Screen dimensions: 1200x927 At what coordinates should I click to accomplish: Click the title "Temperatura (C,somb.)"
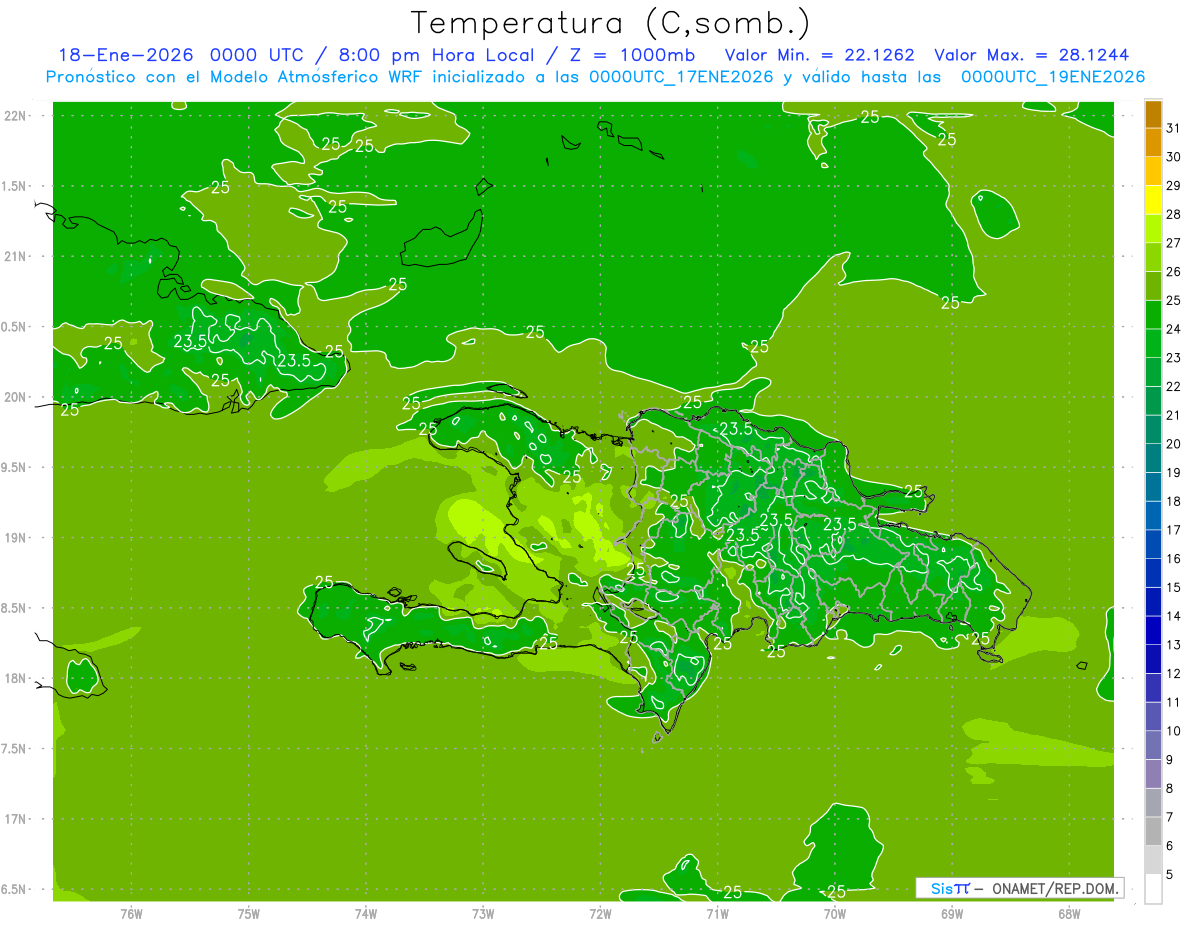pos(611,23)
